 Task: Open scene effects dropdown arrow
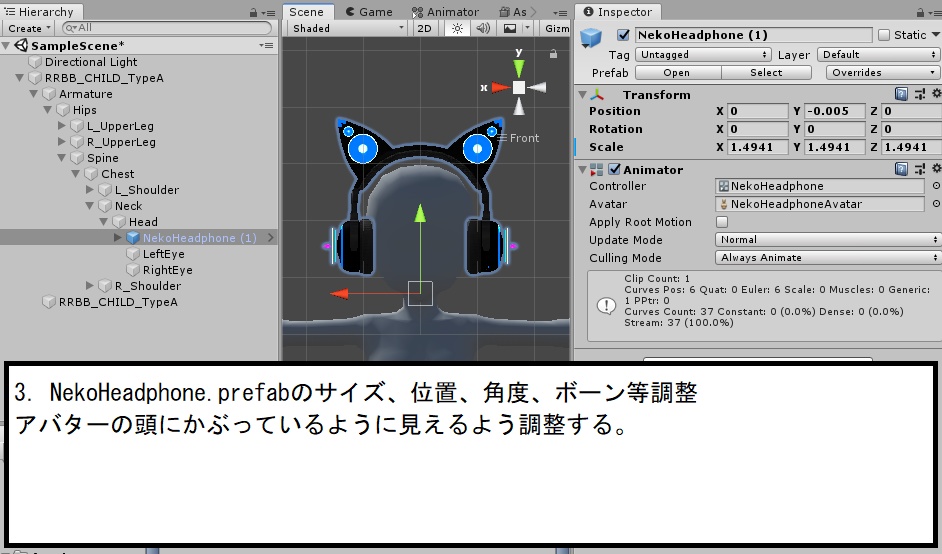(x=527, y=28)
